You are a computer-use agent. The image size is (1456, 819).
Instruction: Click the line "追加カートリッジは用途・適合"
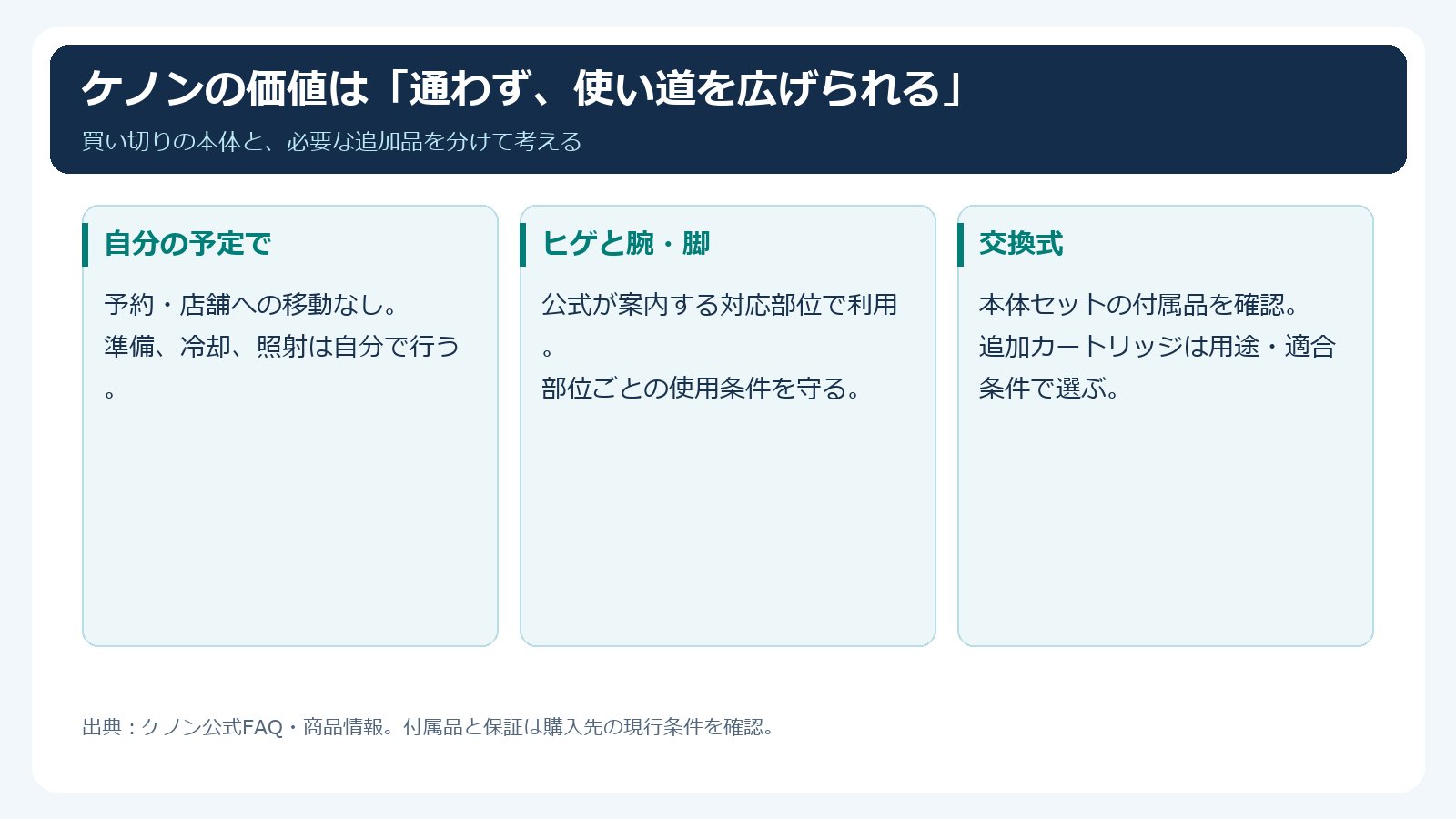(1158, 347)
